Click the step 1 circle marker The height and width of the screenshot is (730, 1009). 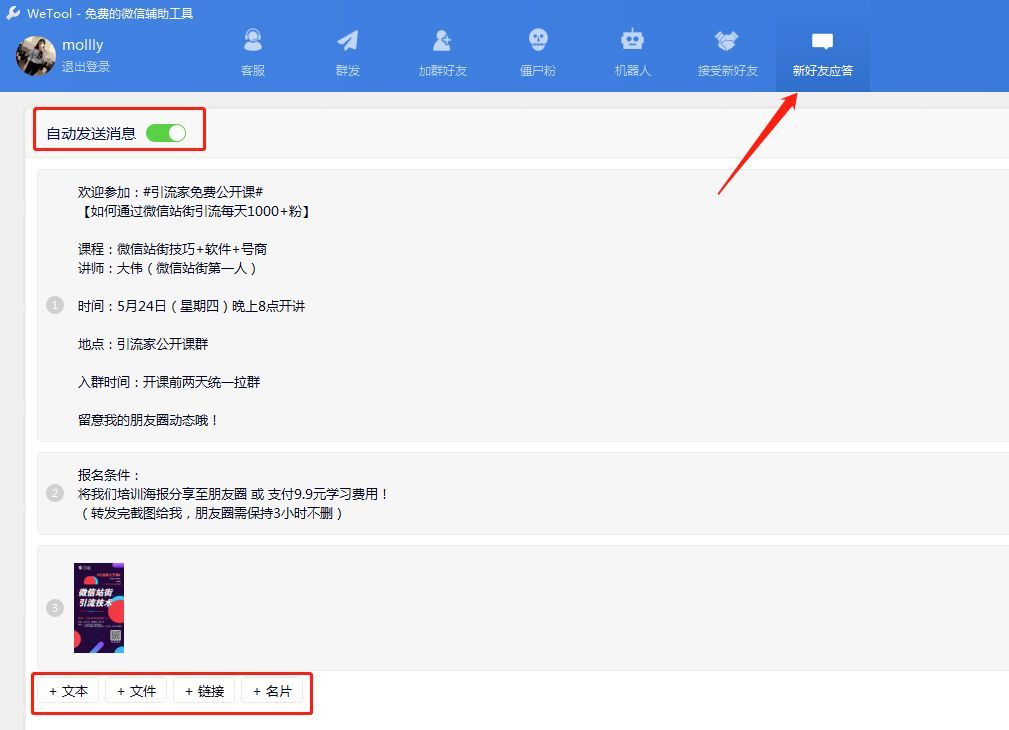click(53, 305)
